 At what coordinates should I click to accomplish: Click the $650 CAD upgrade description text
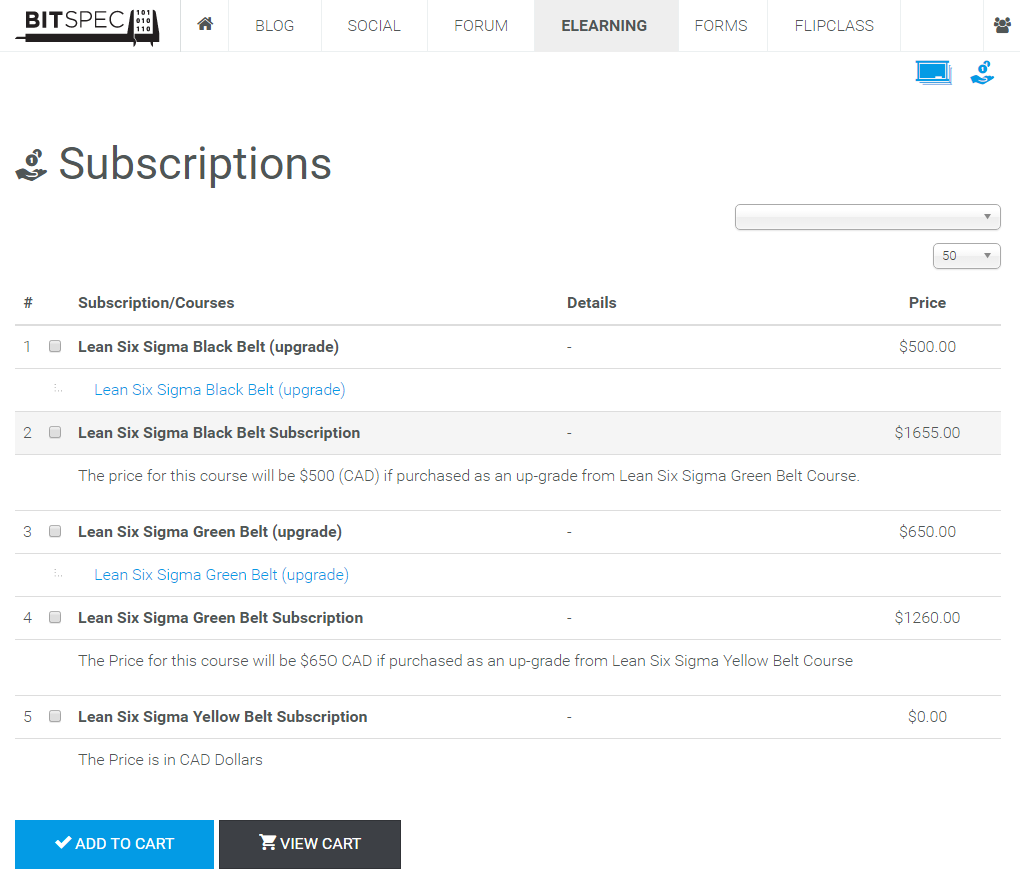coord(466,660)
